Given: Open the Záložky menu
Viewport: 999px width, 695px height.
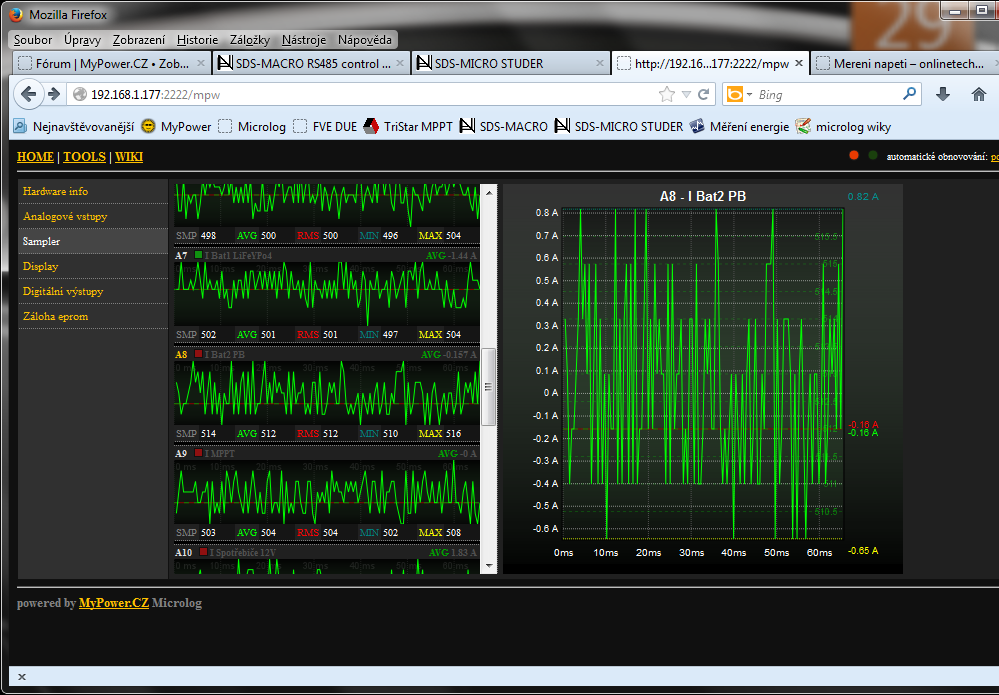Looking at the screenshot, I should (249, 40).
